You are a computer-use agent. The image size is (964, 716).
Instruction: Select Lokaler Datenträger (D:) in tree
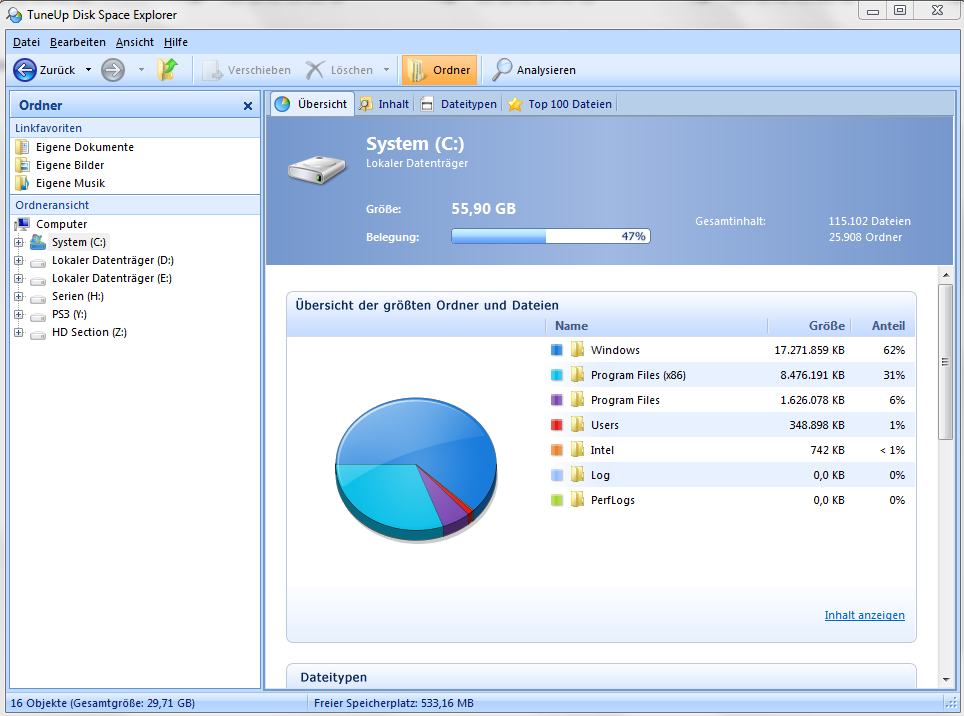(x=113, y=260)
